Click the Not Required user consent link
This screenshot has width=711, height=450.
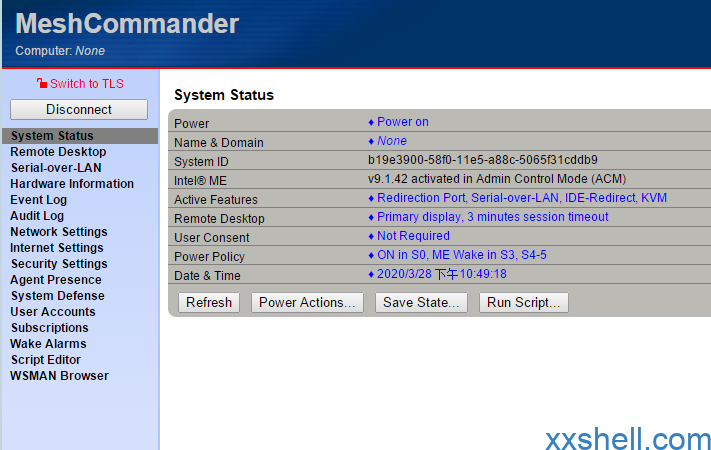tap(413, 236)
